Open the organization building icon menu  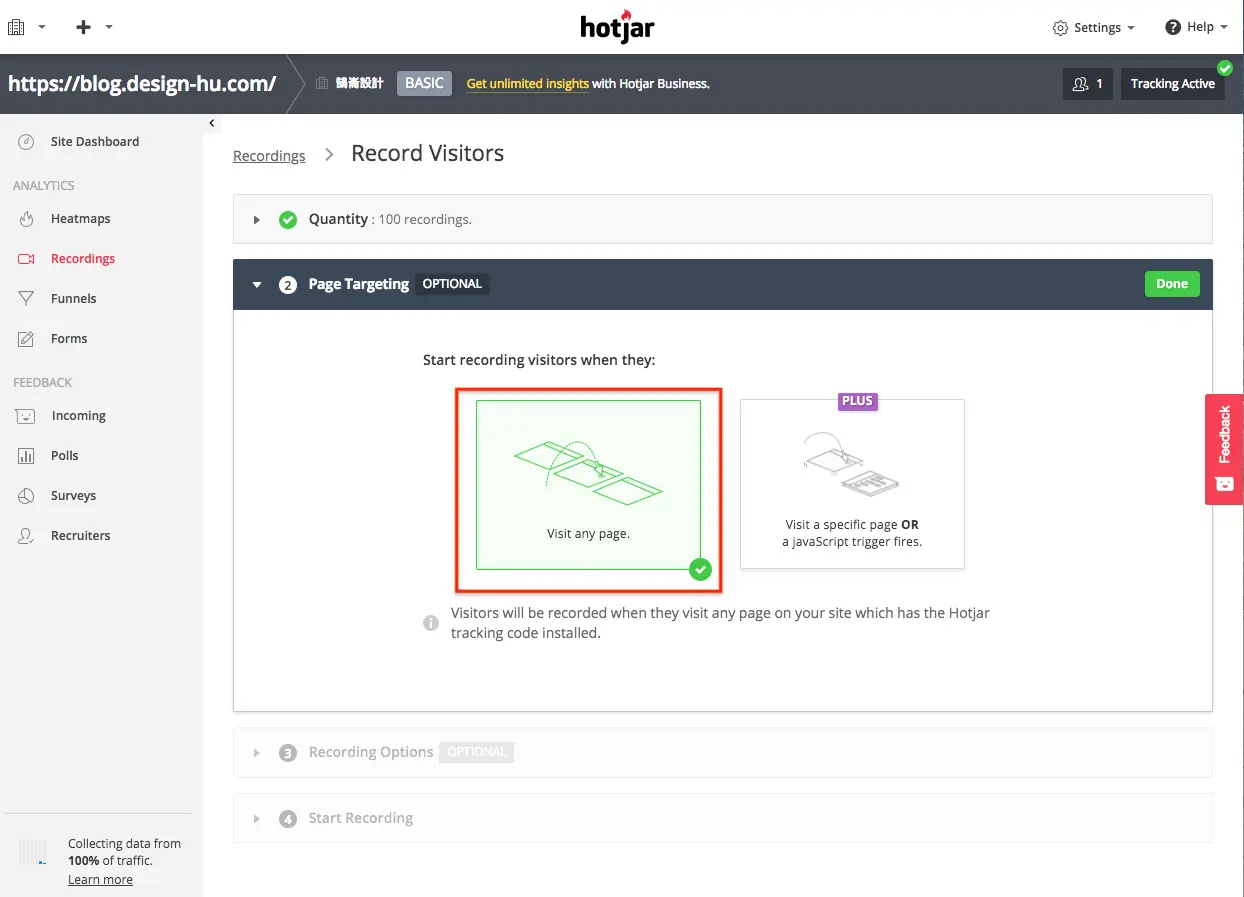(x=16, y=27)
